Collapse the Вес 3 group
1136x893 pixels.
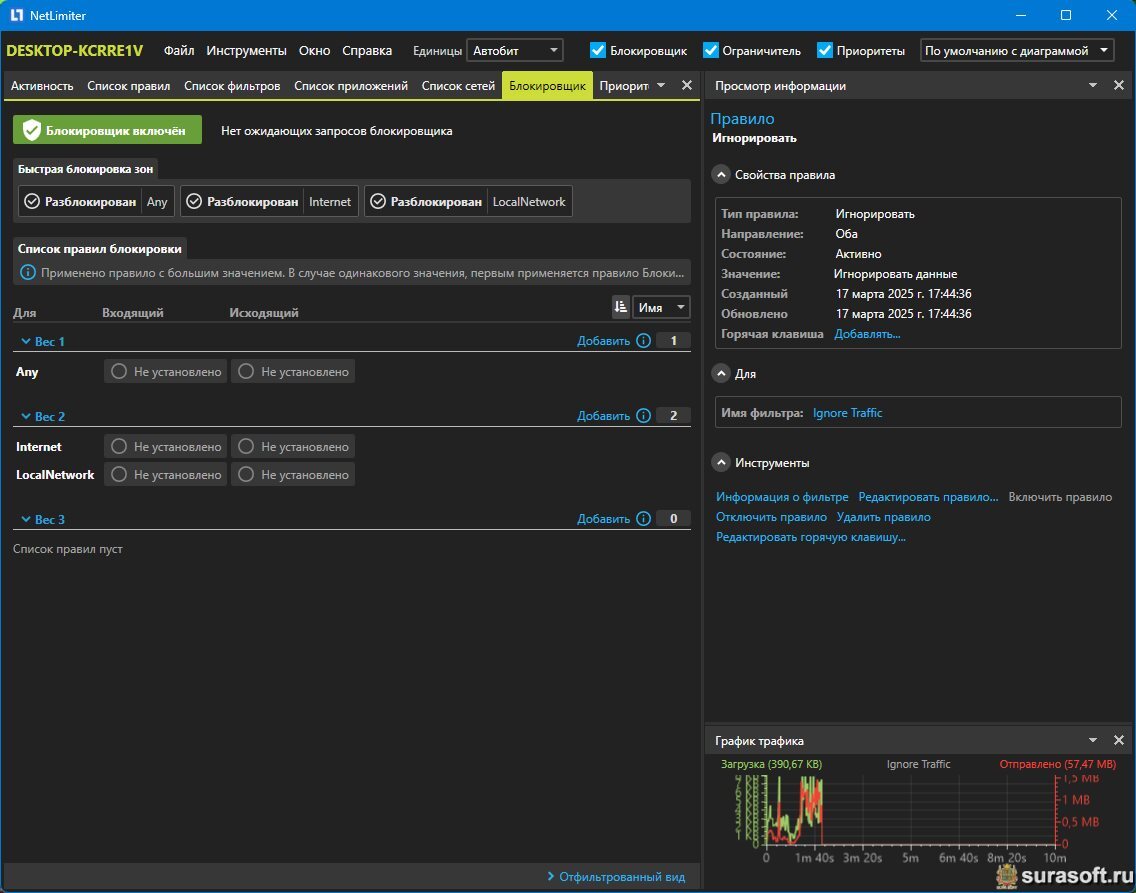pos(26,519)
